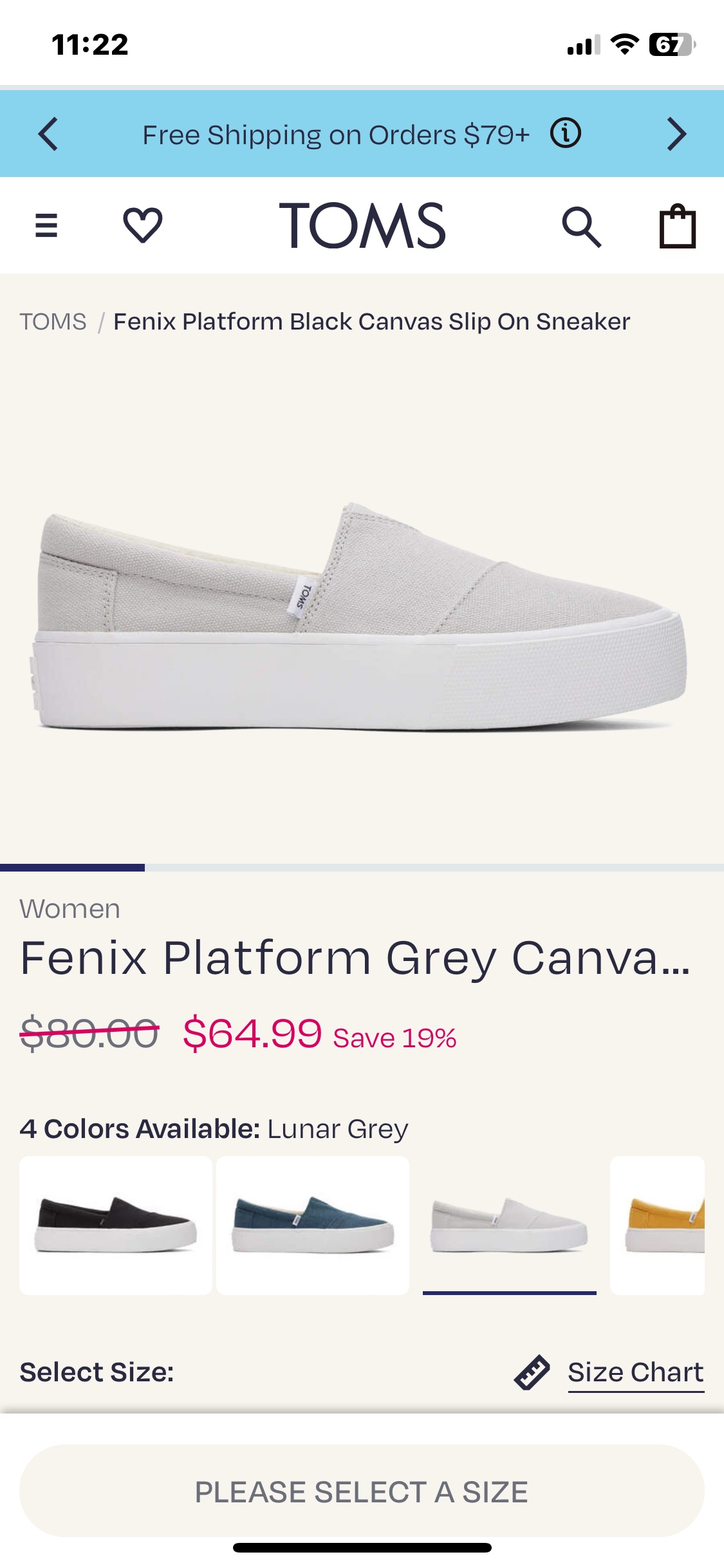Tap Please Select a Size button

pos(362,1491)
